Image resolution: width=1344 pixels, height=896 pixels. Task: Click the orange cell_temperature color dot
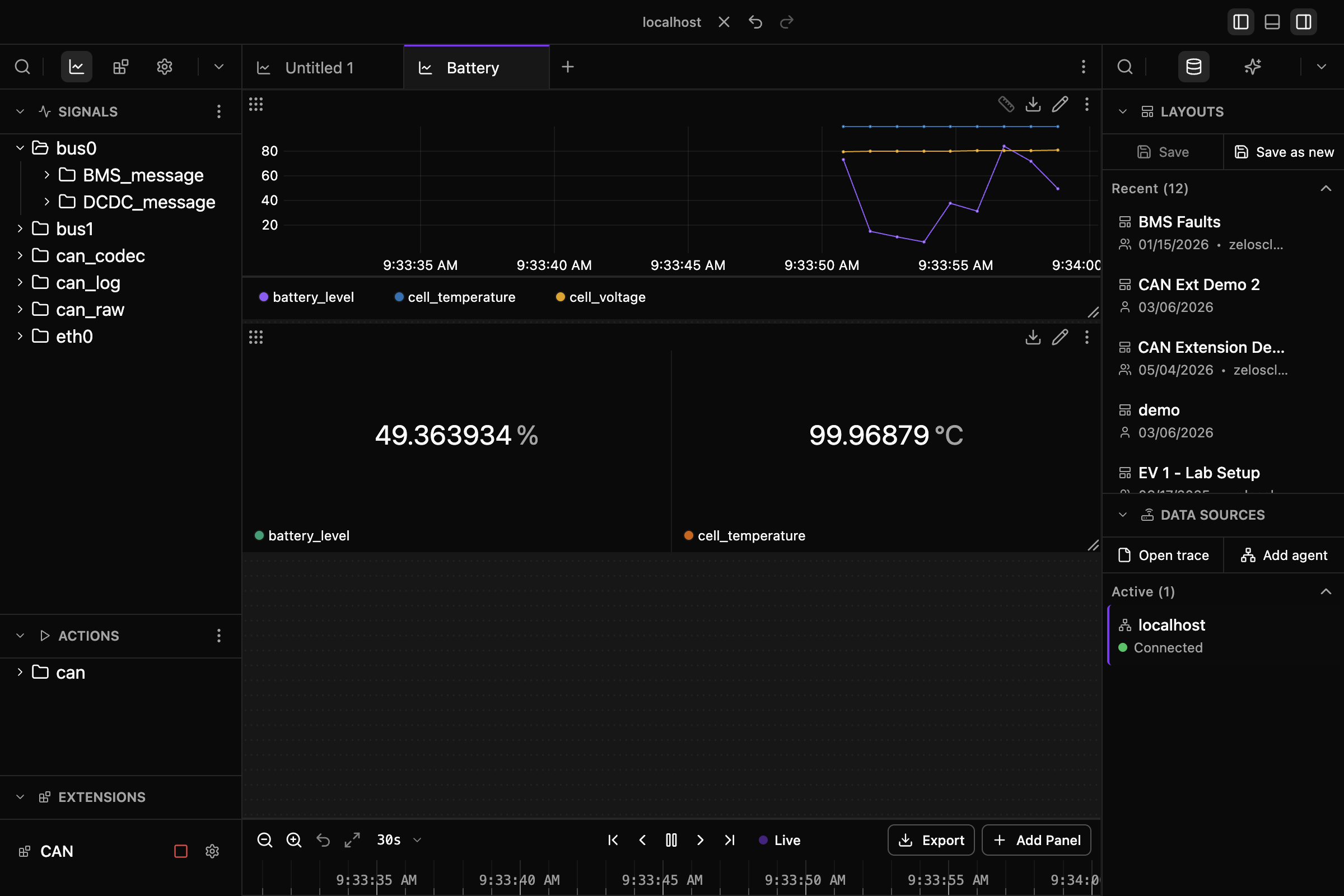tap(689, 535)
